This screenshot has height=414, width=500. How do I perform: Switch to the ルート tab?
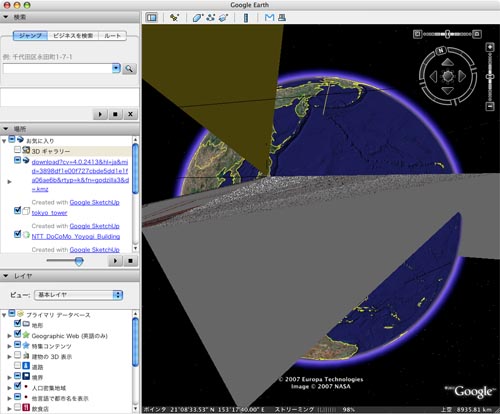click(112, 36)
